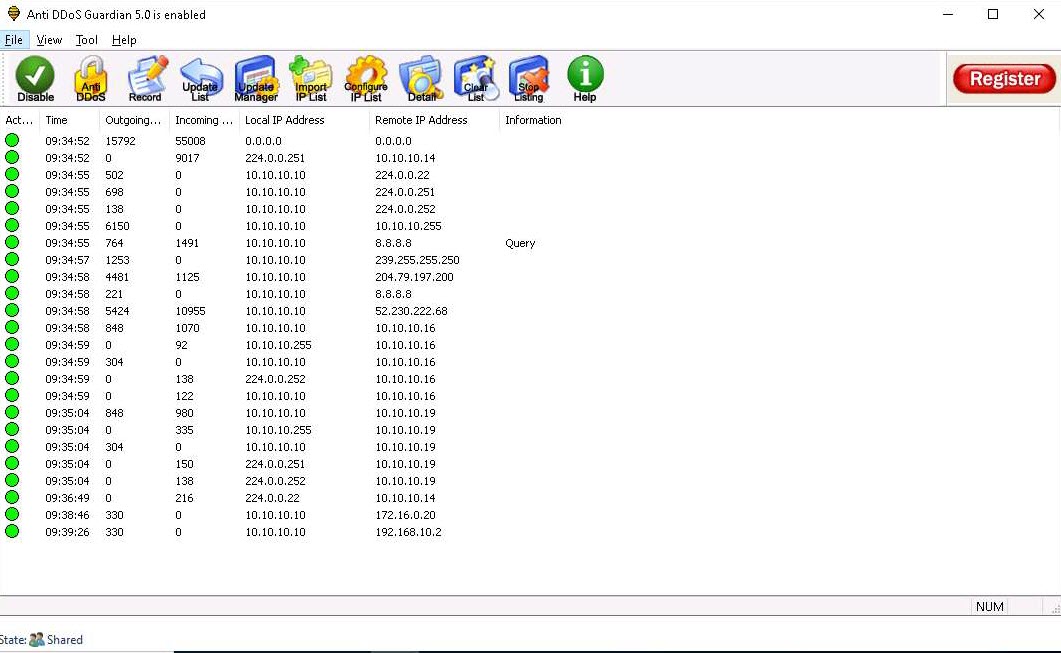This screenshot has height=653, width=1061.
Task: Click green status icon of 09:34:57 row
Action: pyautogui.click(x=12, y=259)
